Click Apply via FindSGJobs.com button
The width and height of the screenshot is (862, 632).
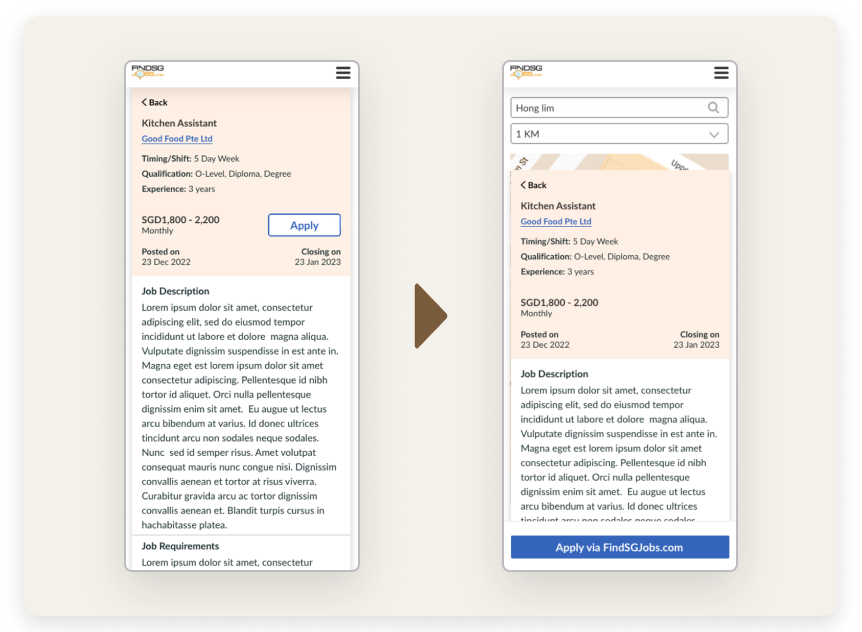point(620,547)
